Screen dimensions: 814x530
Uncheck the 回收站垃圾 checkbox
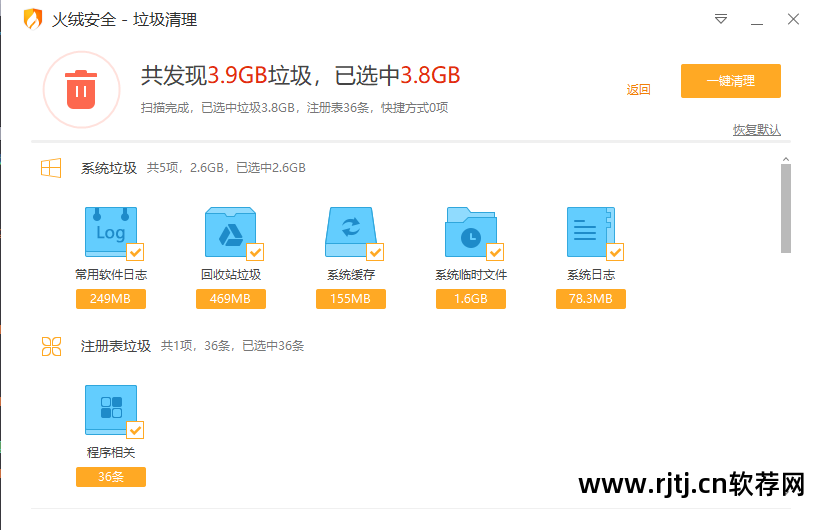(x=255, y=252)
